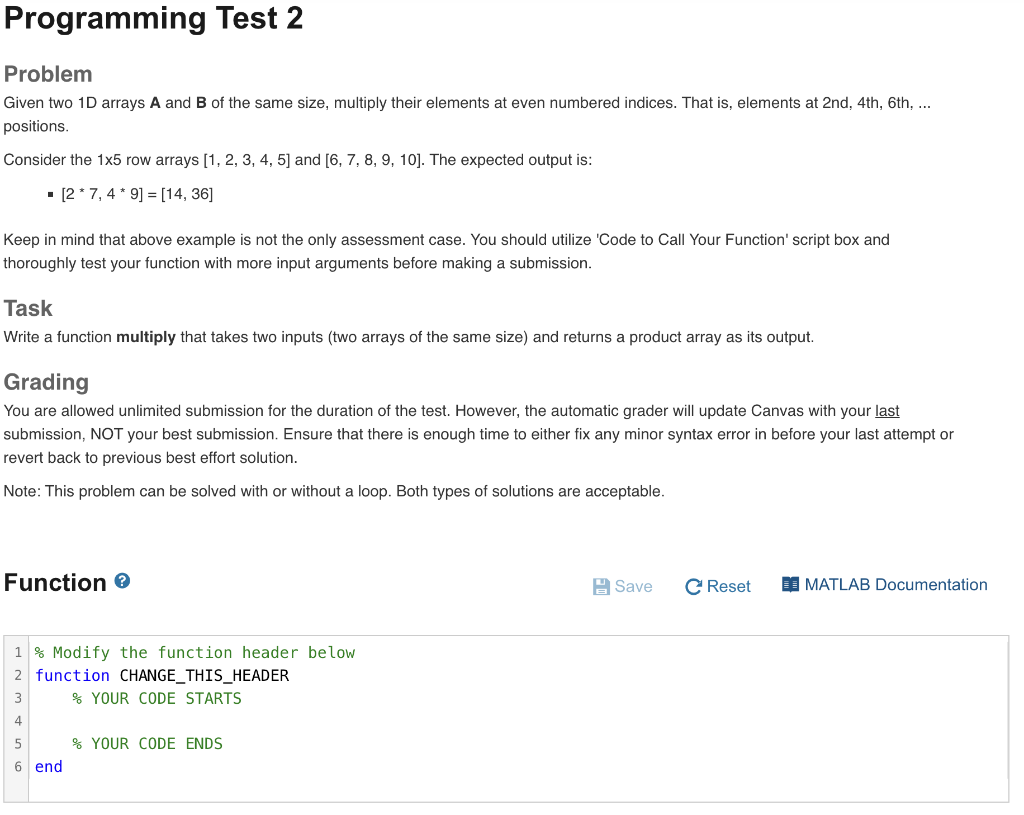This screenshot has height=815, width=1024.
Task: Click the Reset circular arrow icon
Action: [x=693, y=586]
